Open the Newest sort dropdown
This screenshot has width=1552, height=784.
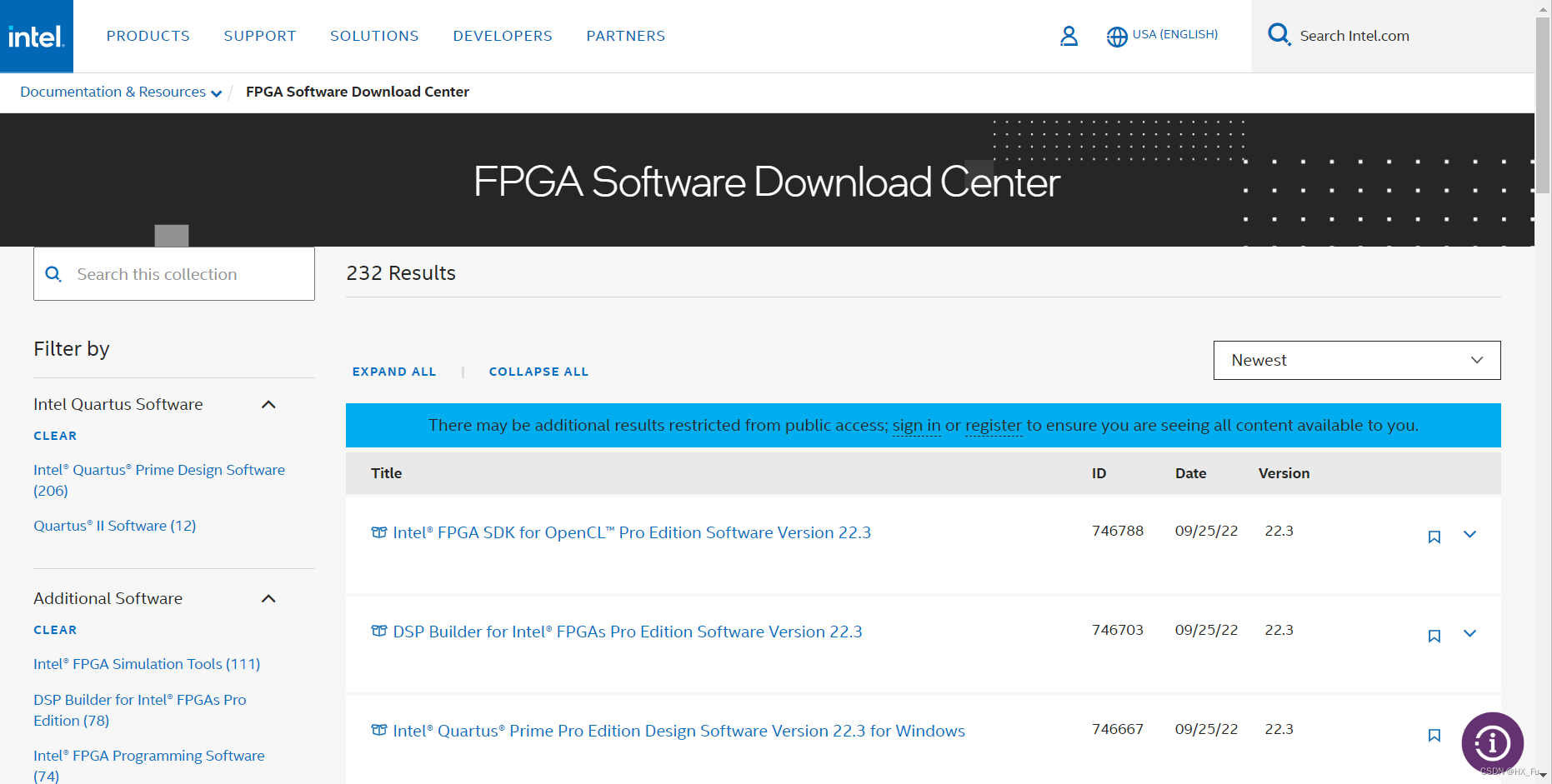(1357, 360)
